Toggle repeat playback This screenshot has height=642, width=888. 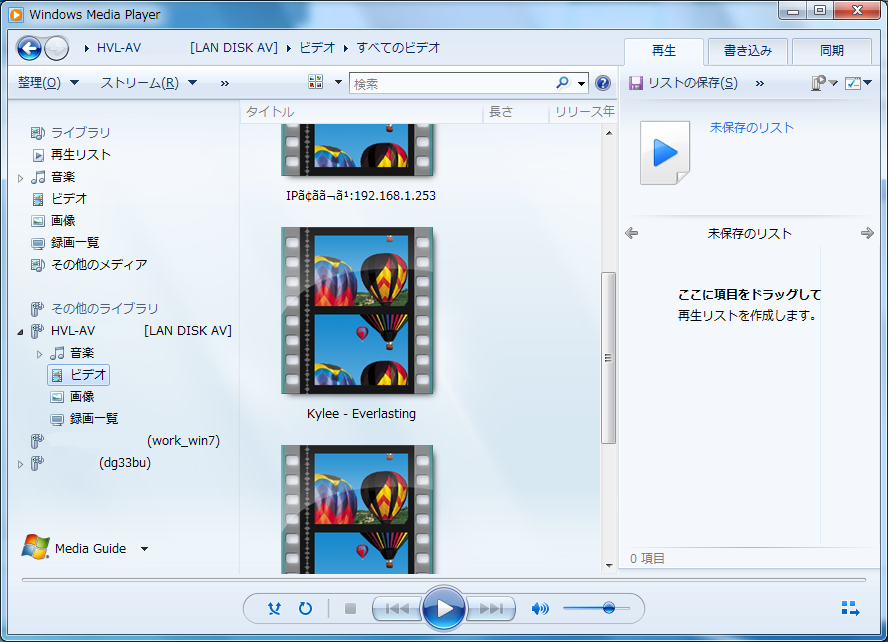[x=305, y=609]
